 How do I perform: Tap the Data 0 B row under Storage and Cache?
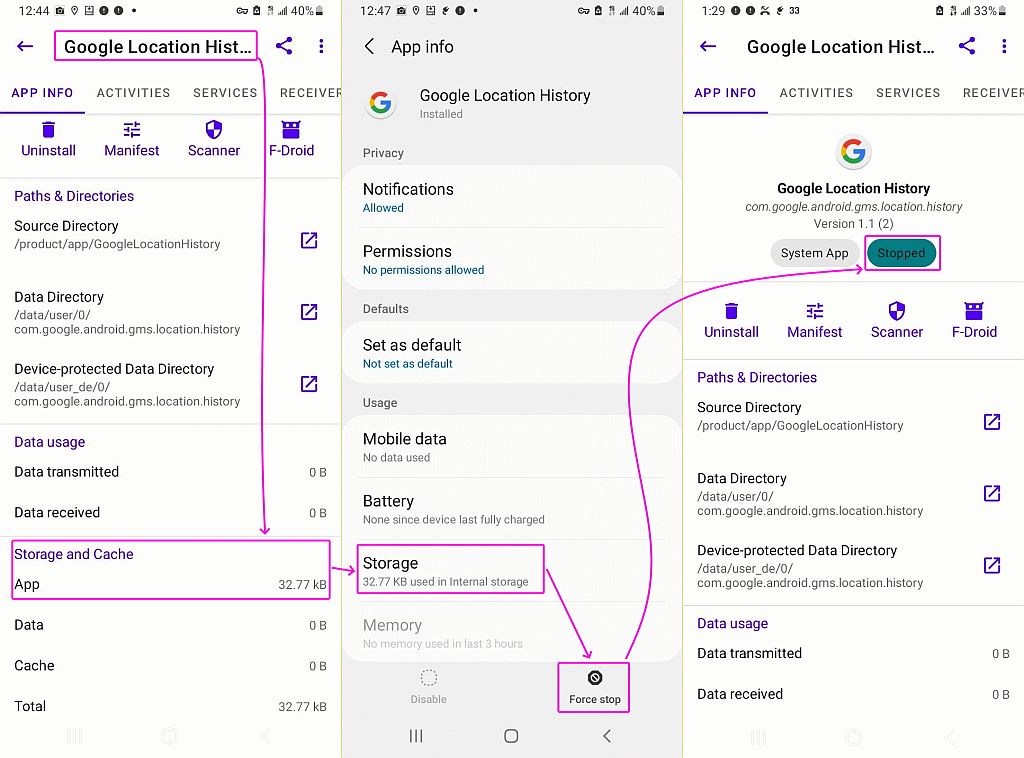pyautogui.click(x=170, y=625)
